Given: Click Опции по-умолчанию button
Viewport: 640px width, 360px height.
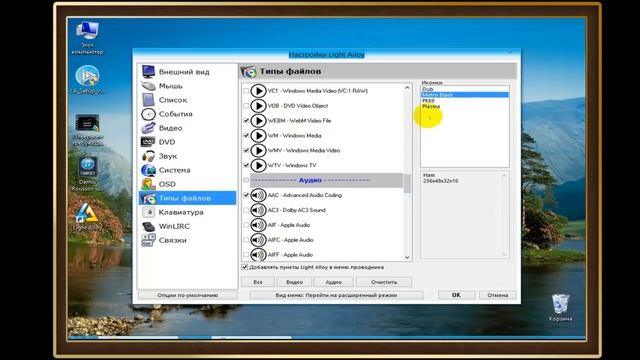Looking at the screenshot, I should tap(188, 295).
